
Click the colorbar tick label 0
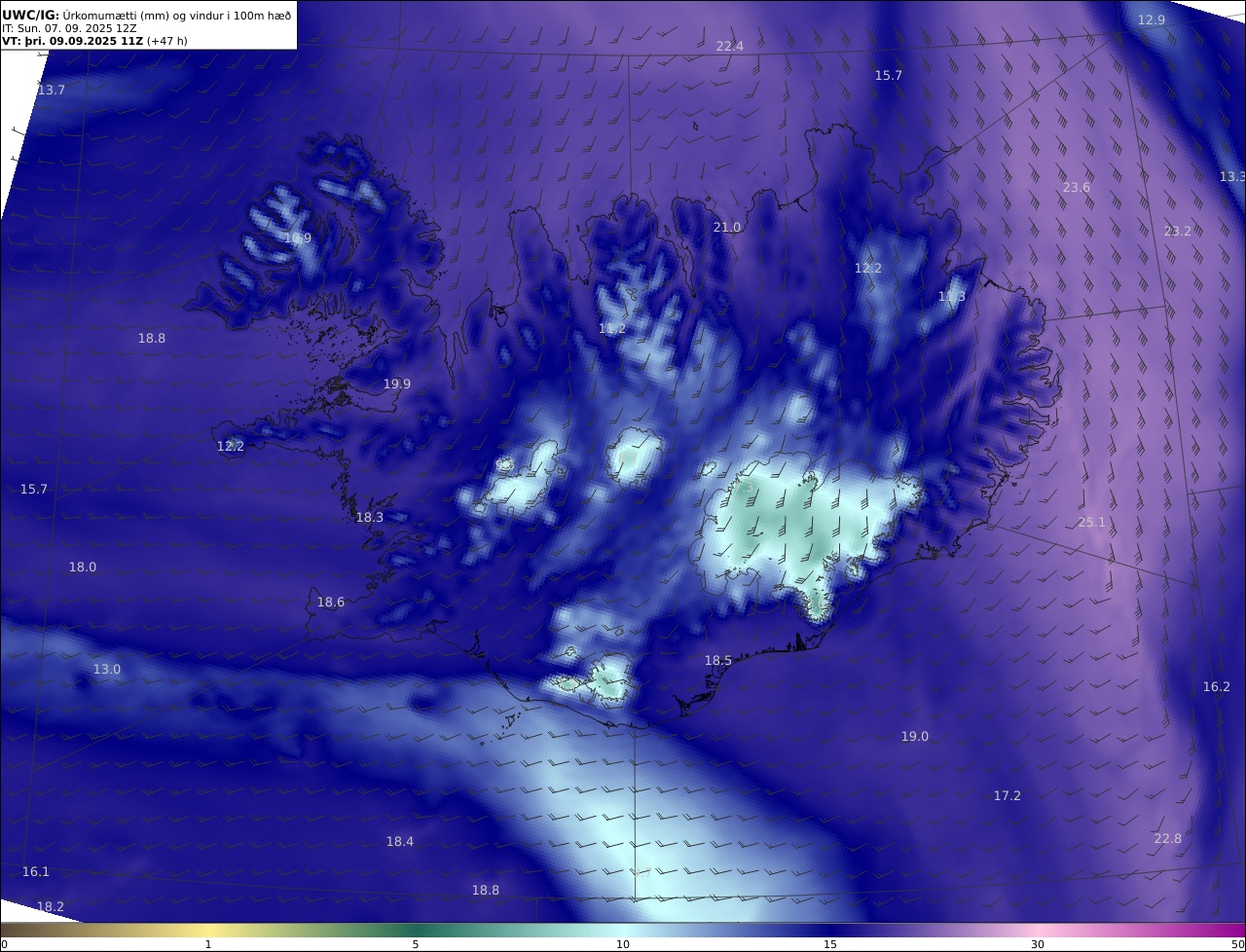4,944
